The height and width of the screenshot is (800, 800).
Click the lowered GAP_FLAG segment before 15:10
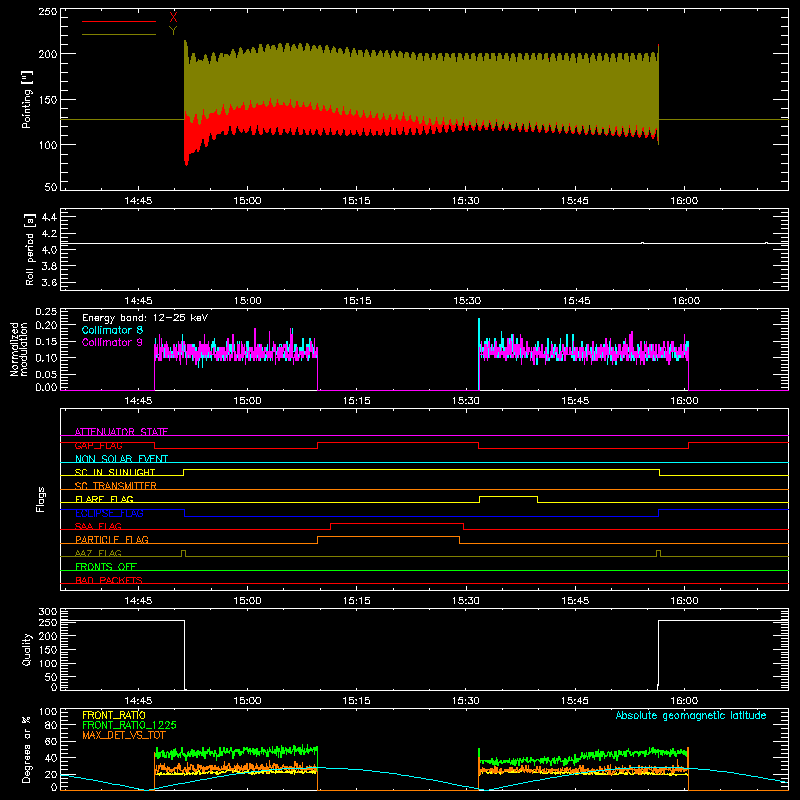coord(236,448)
